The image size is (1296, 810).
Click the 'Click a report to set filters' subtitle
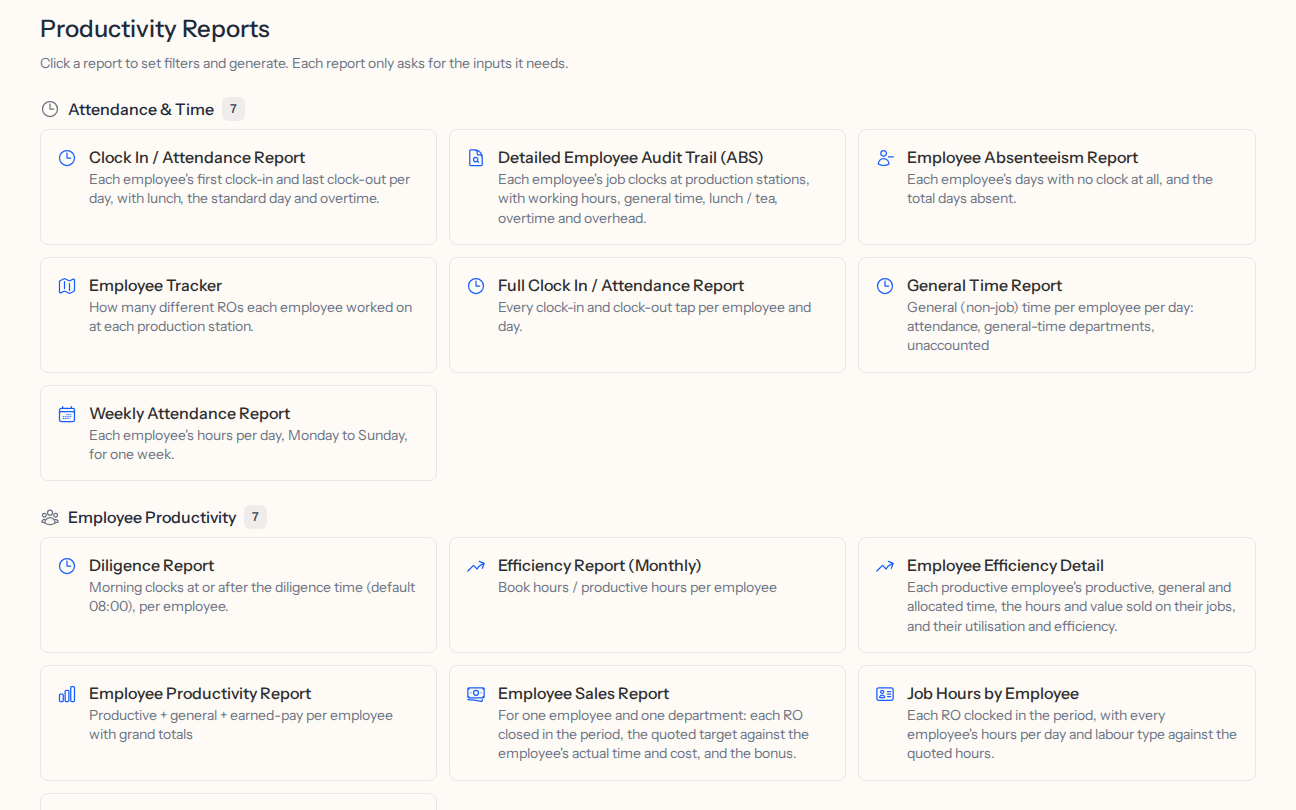pyautogui.click(x=304, y=64)
